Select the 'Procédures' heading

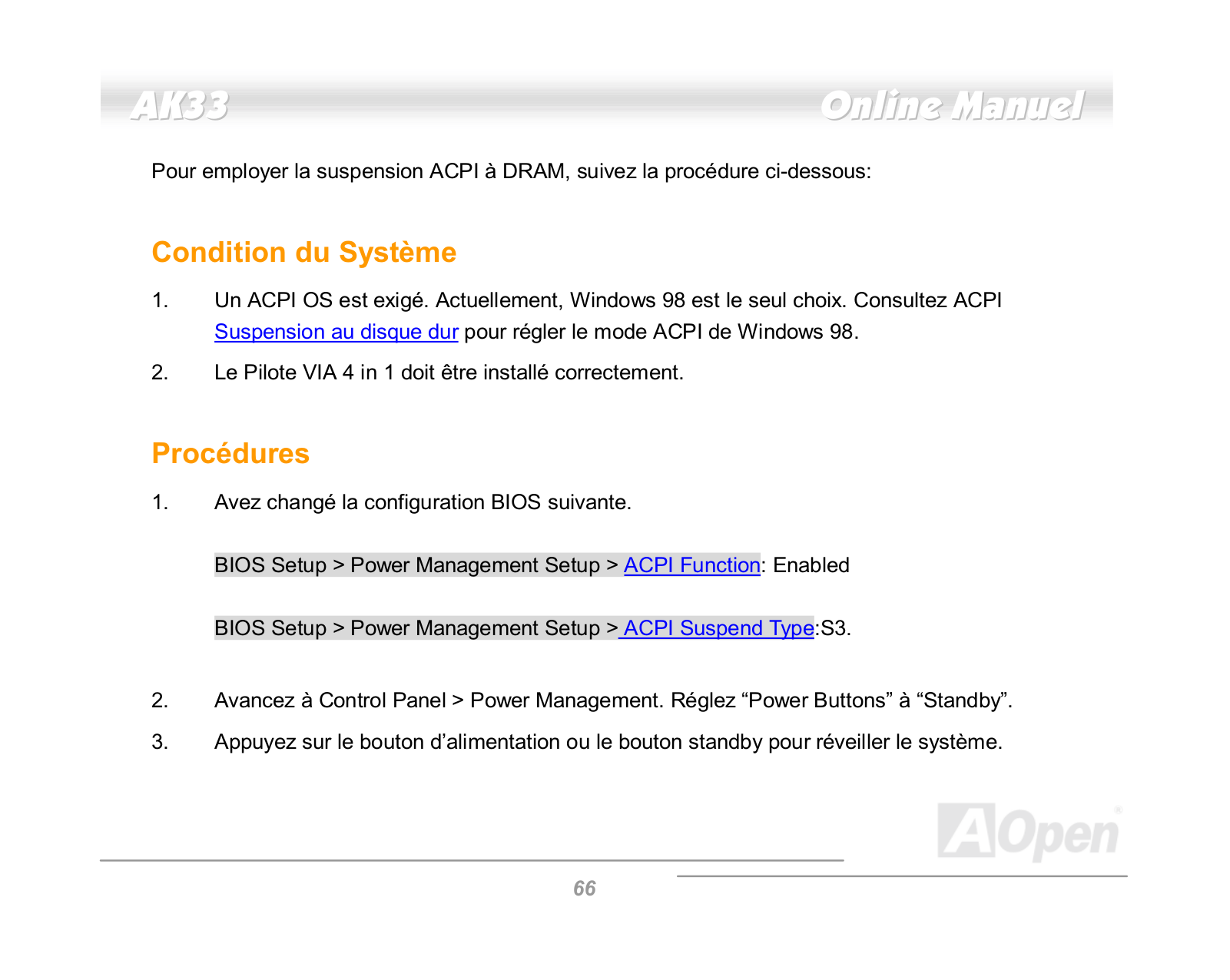point(230,454)
